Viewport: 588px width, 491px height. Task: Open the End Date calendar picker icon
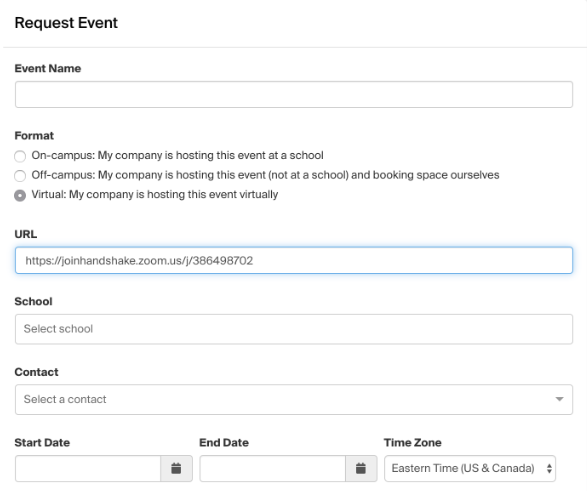pos(361,468)
